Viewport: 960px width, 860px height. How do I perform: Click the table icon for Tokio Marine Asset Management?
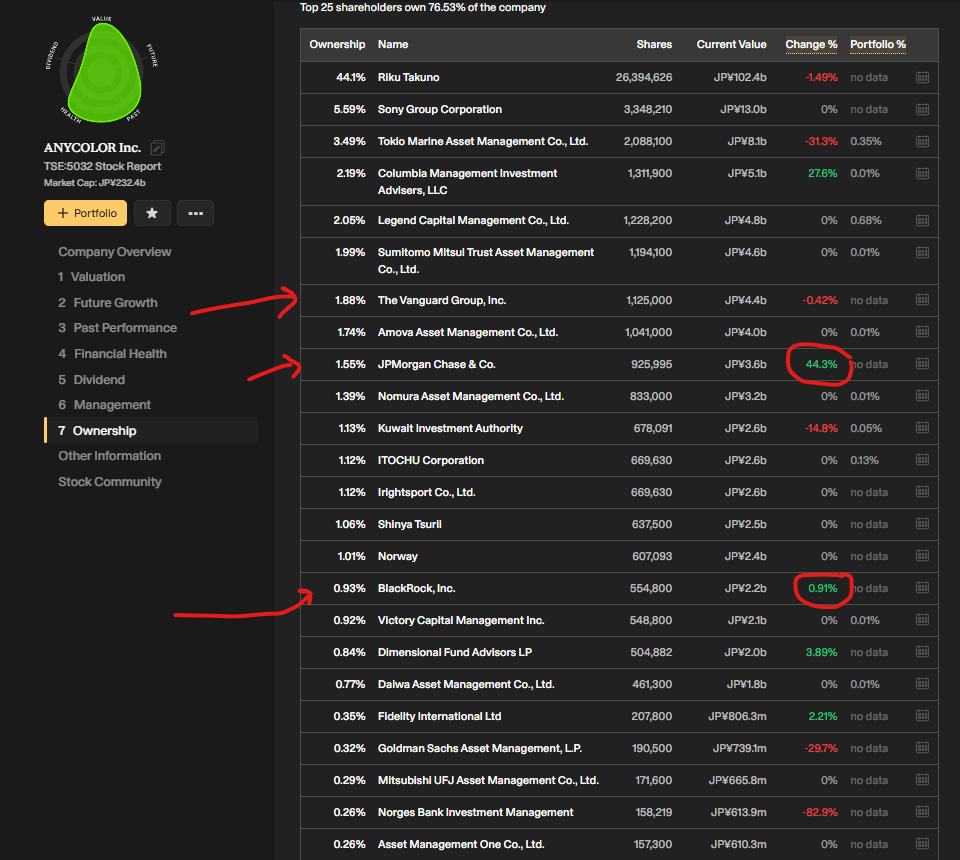[x=922, y=141]
